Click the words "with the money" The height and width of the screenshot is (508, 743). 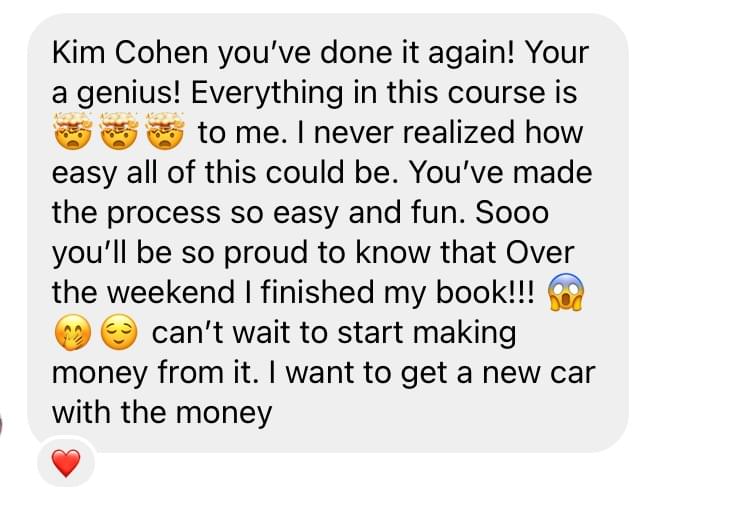pos(162,413)
